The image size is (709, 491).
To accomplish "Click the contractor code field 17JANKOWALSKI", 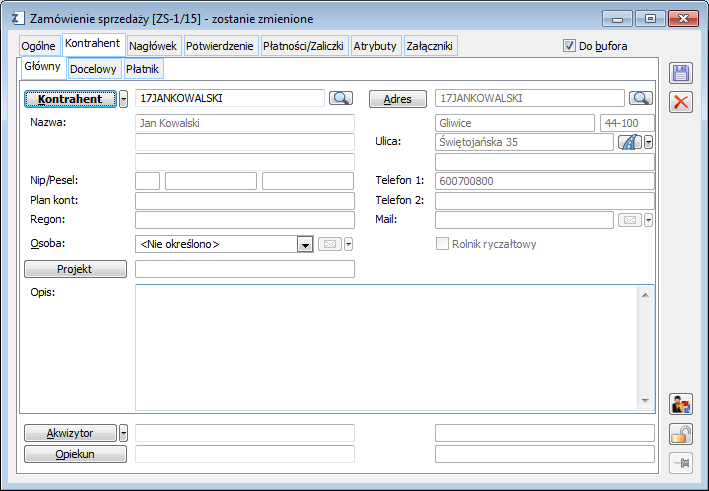I will [x=230, y=98].
